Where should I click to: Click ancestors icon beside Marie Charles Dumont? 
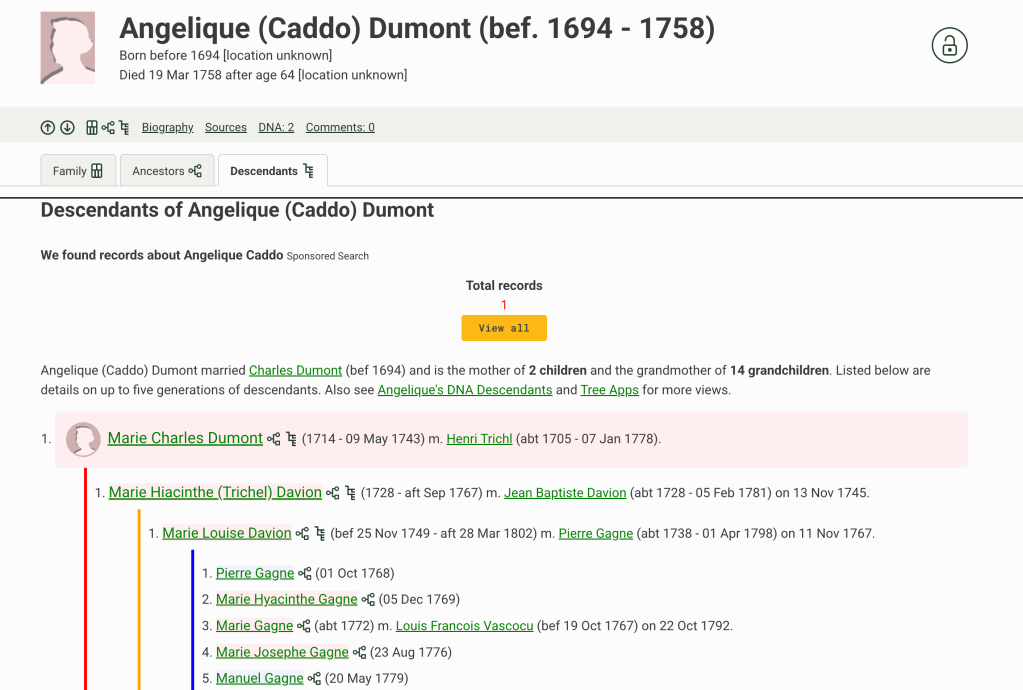pos(274,439)
